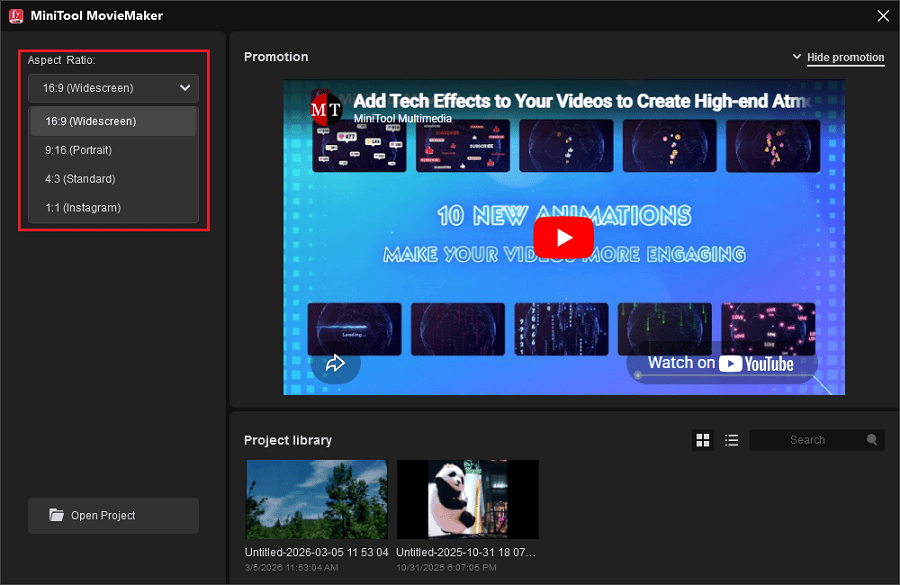Click the search magnifier icon
Viewport: 900px width, 585px height.
point(869,440)
